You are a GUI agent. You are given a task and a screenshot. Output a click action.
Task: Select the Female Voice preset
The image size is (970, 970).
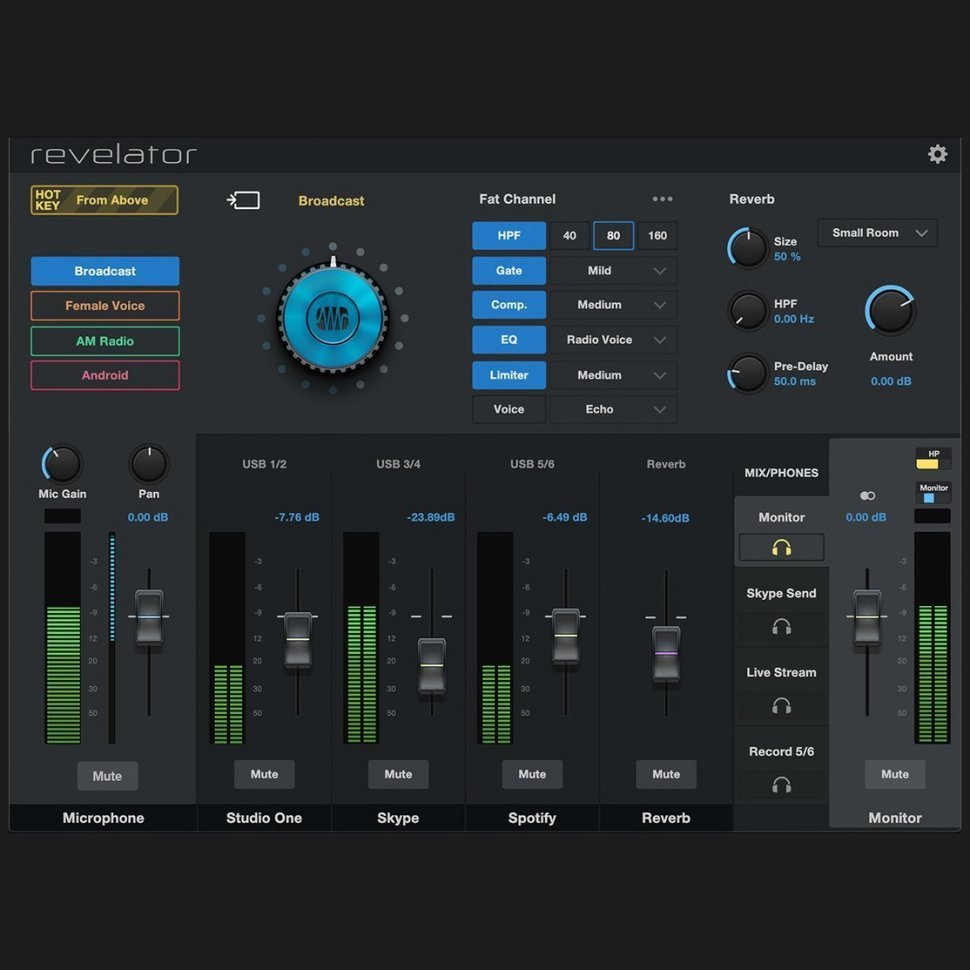coord(104,306)
